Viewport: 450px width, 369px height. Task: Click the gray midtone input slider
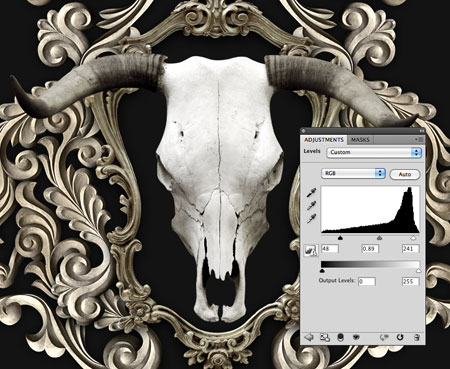tap(379, 238)
